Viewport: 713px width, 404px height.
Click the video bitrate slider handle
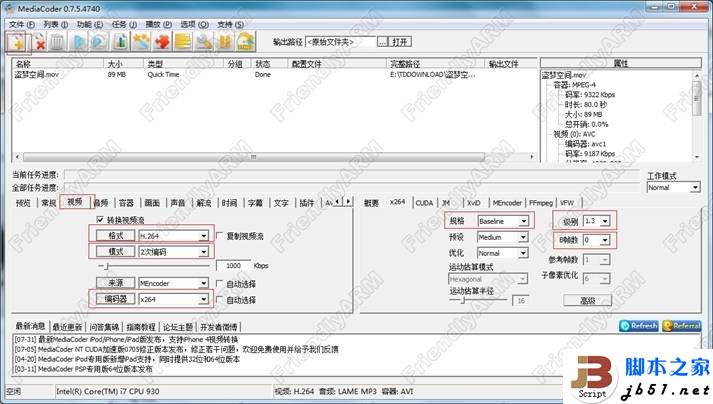(107, 266)
